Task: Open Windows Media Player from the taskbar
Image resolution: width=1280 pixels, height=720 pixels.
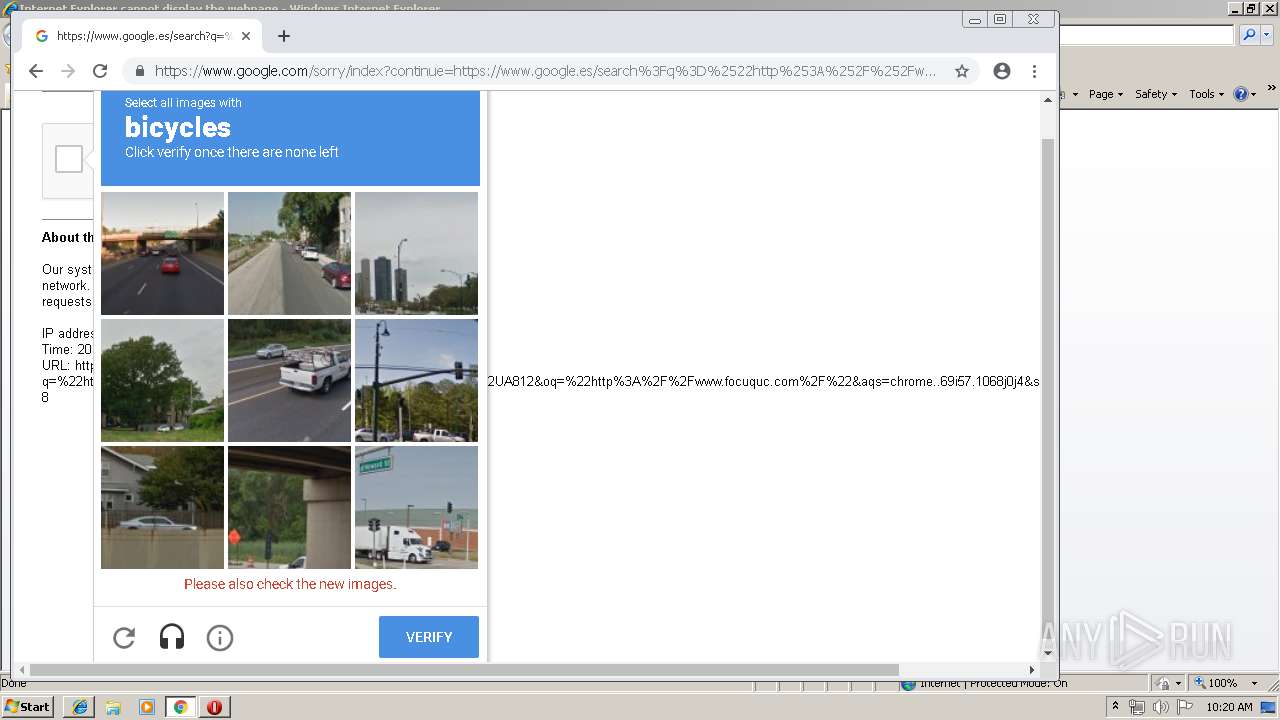Action: 147,707
